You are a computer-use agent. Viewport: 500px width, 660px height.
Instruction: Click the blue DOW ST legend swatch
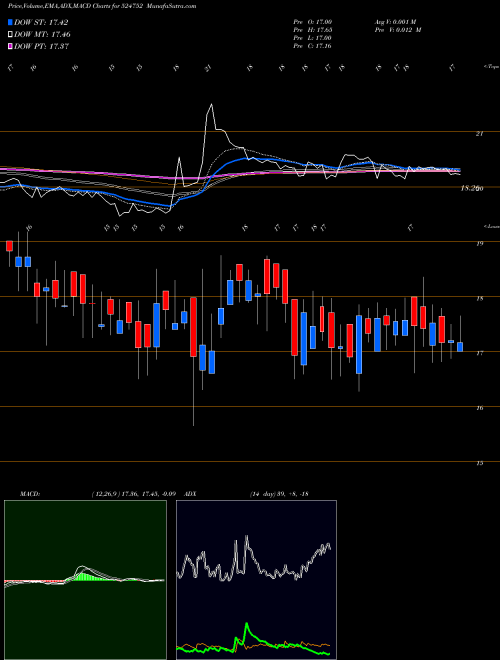tap(10, 22)
